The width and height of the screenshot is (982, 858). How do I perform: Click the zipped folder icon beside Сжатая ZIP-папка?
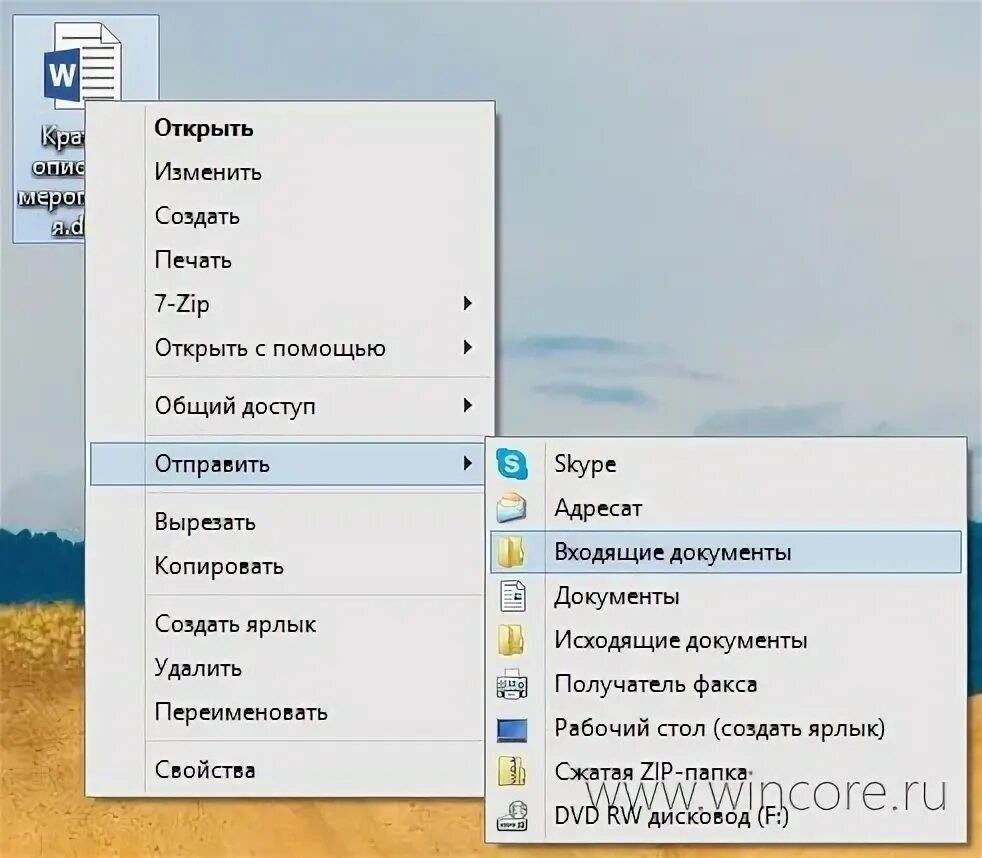tap(512, 772)
